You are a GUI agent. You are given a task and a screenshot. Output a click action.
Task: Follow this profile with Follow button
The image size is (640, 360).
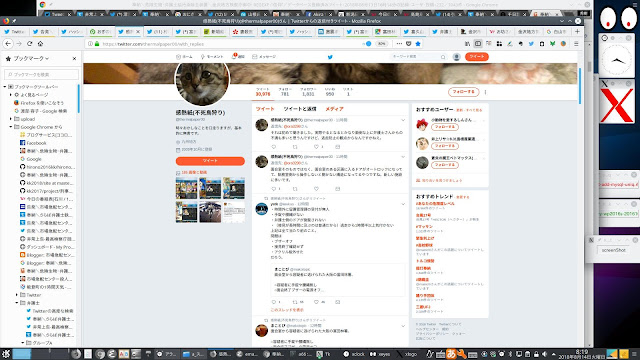tap(463, 92)
